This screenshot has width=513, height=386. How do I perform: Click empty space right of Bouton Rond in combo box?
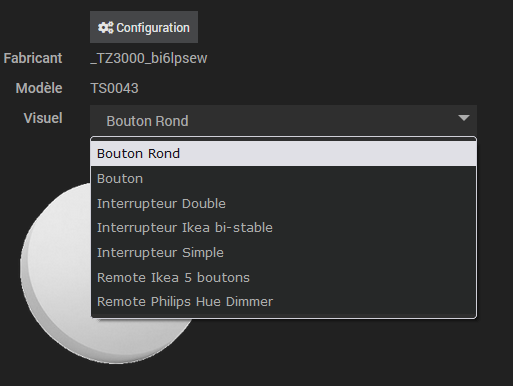320,121
